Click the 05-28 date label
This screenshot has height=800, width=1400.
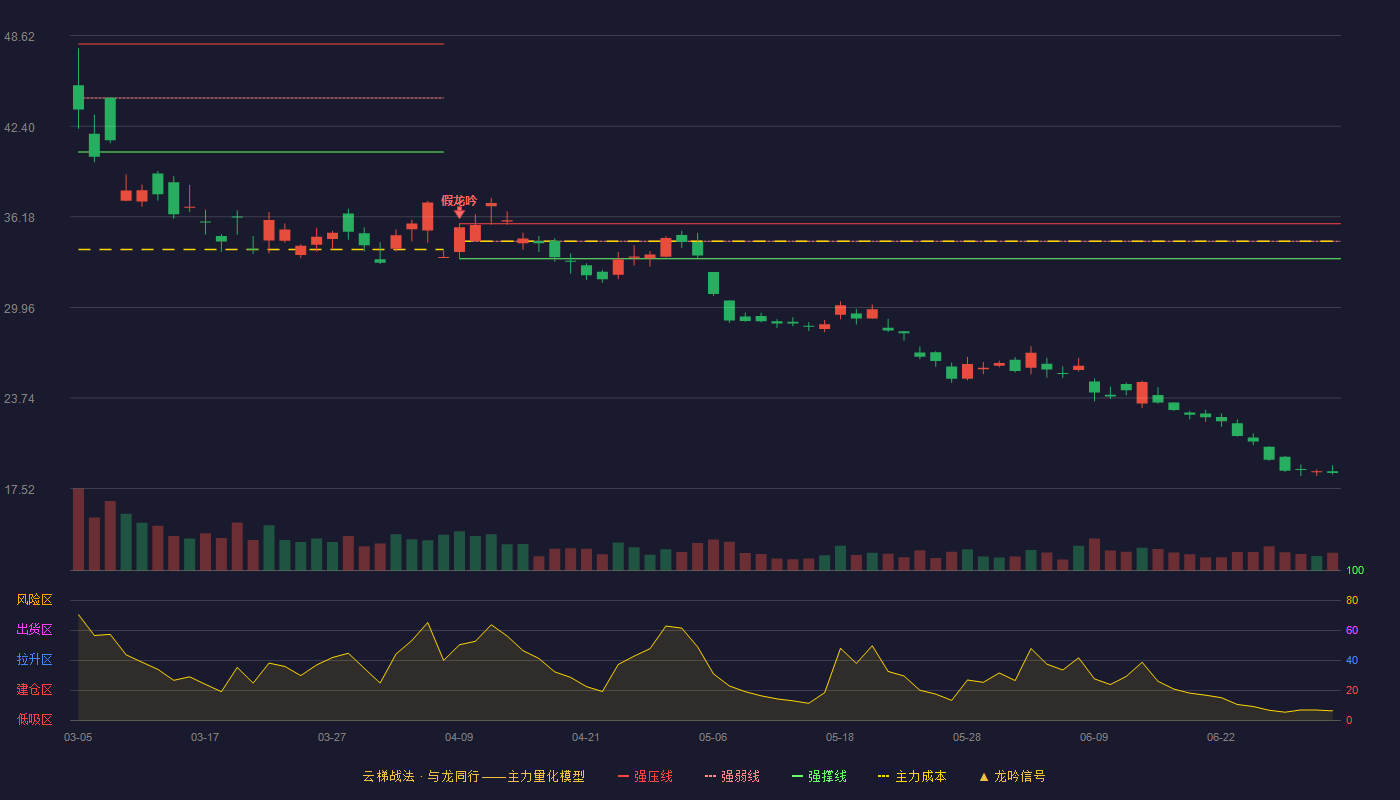coord(967,737)
